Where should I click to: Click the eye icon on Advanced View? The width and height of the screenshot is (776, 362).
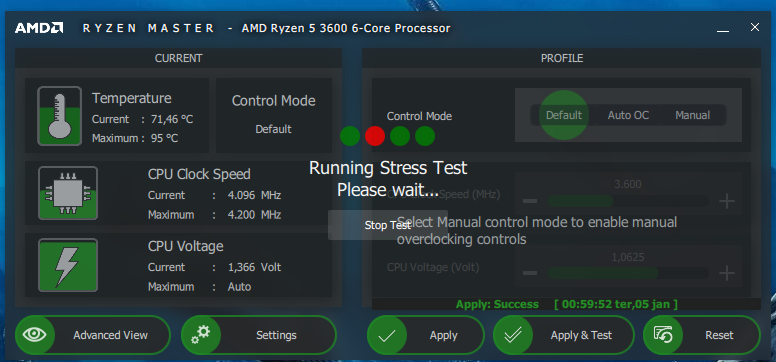pyautogui.click(x=35, y=335)
